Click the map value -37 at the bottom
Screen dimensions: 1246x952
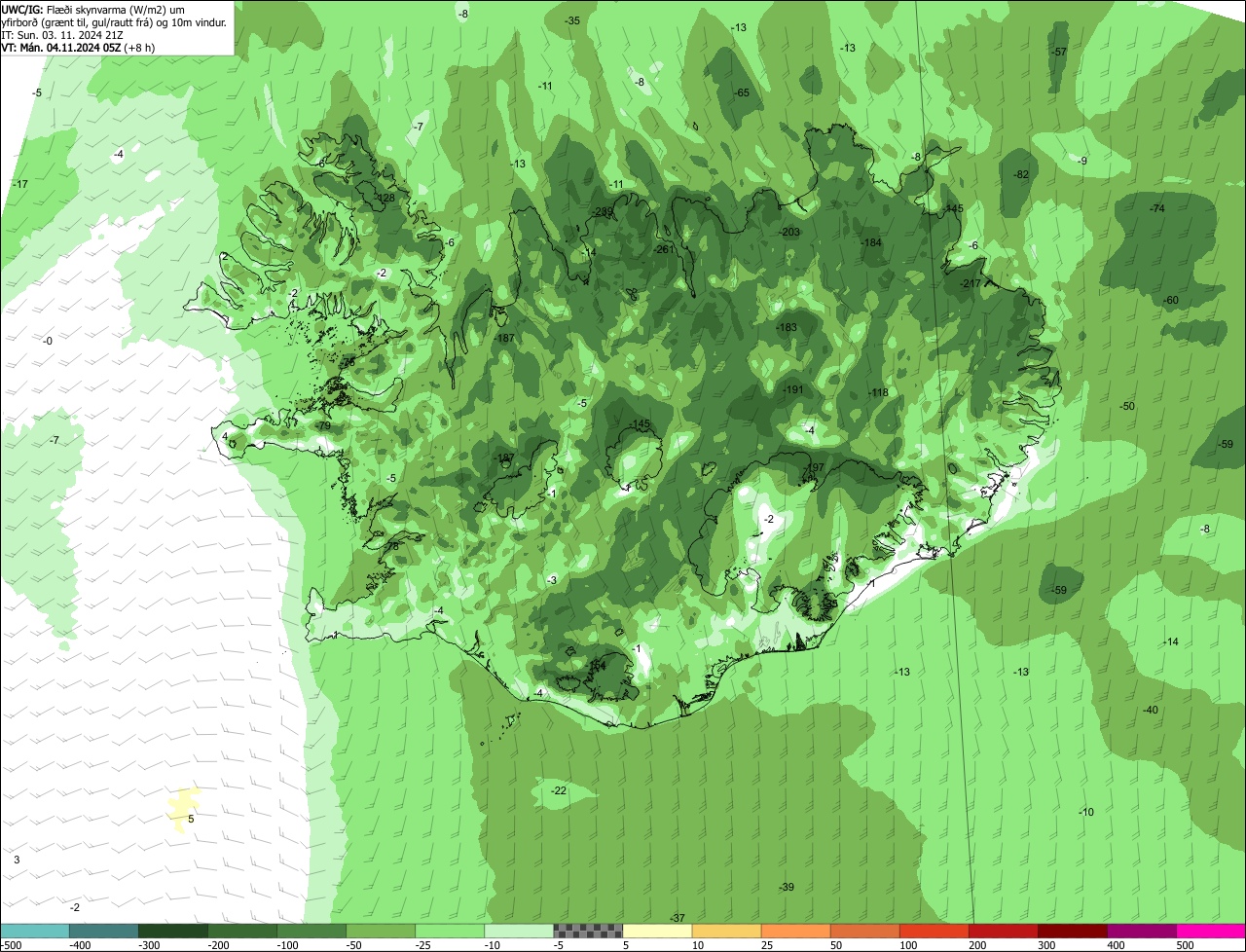[x=678, y=918]
